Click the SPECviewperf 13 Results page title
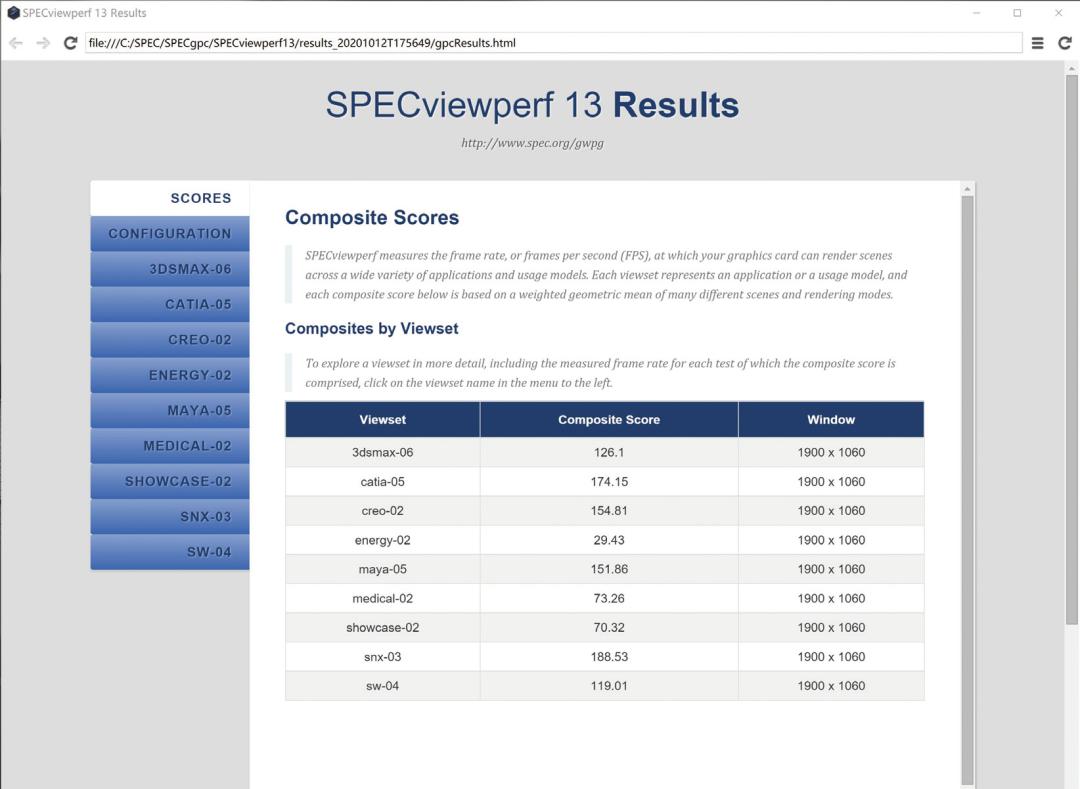This screenshot has width=1080, height=789. (532, 105)
